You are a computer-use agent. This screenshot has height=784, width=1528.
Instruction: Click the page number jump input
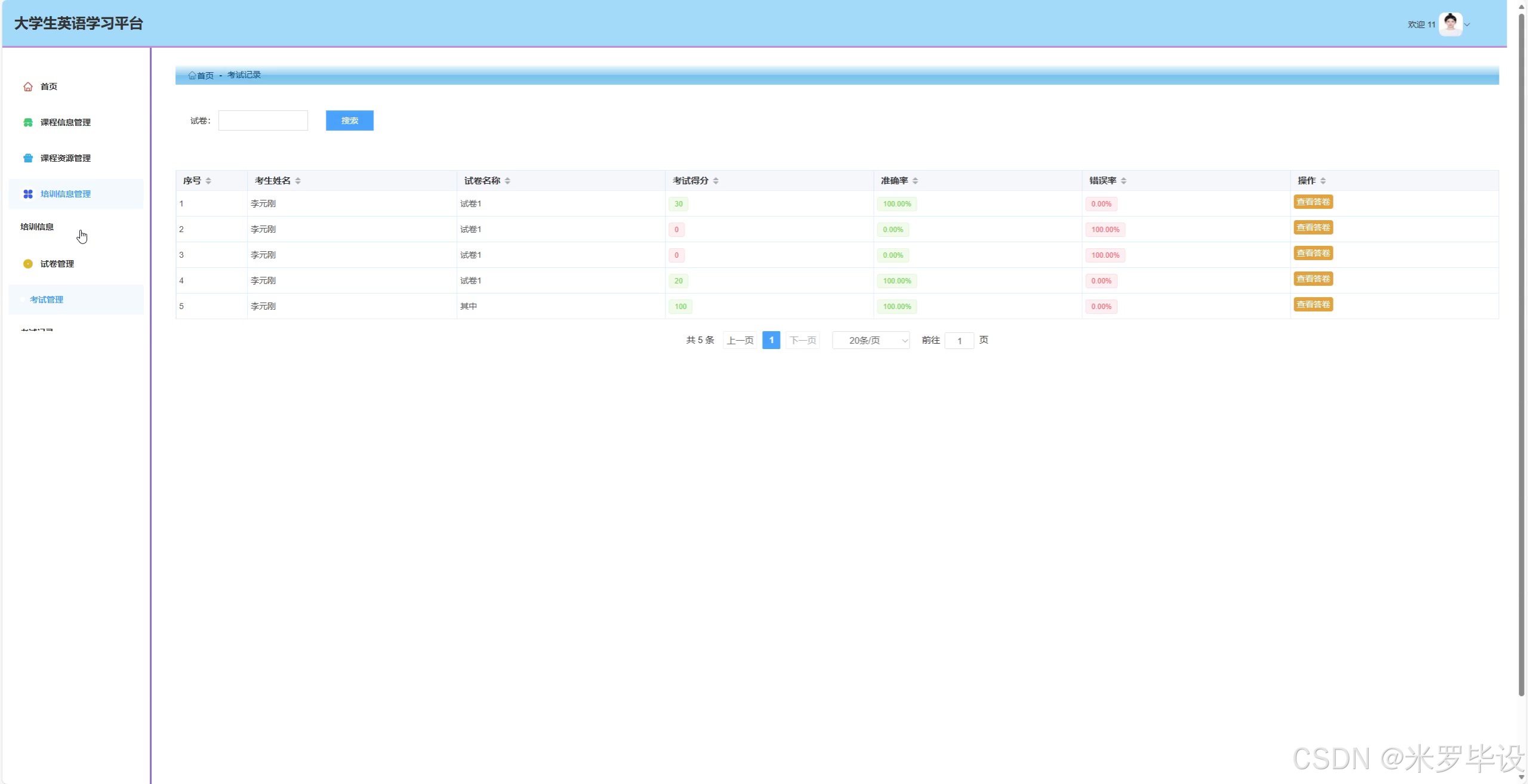(959, 341)
